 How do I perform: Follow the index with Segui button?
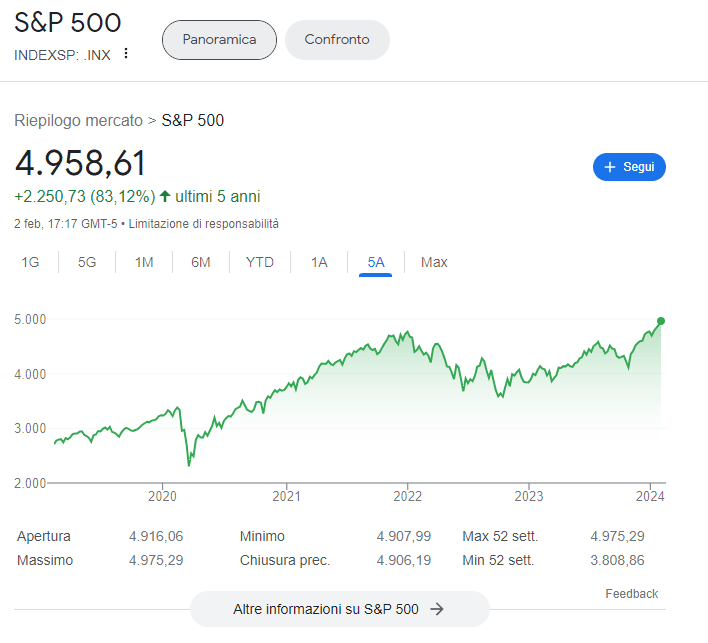click(x=629, y=167)
